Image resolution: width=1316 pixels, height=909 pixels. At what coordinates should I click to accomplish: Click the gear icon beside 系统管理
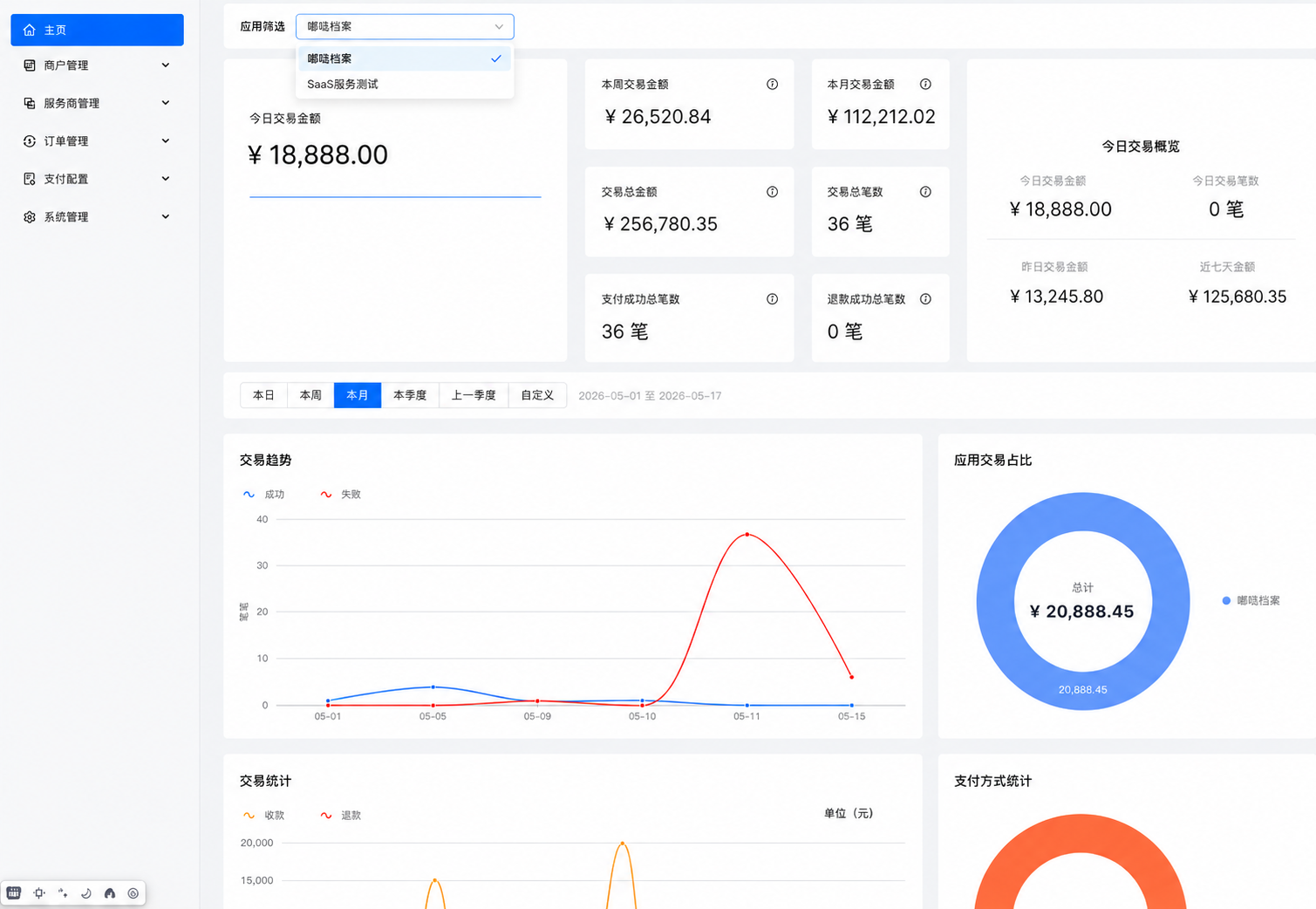tap(30, 217)
